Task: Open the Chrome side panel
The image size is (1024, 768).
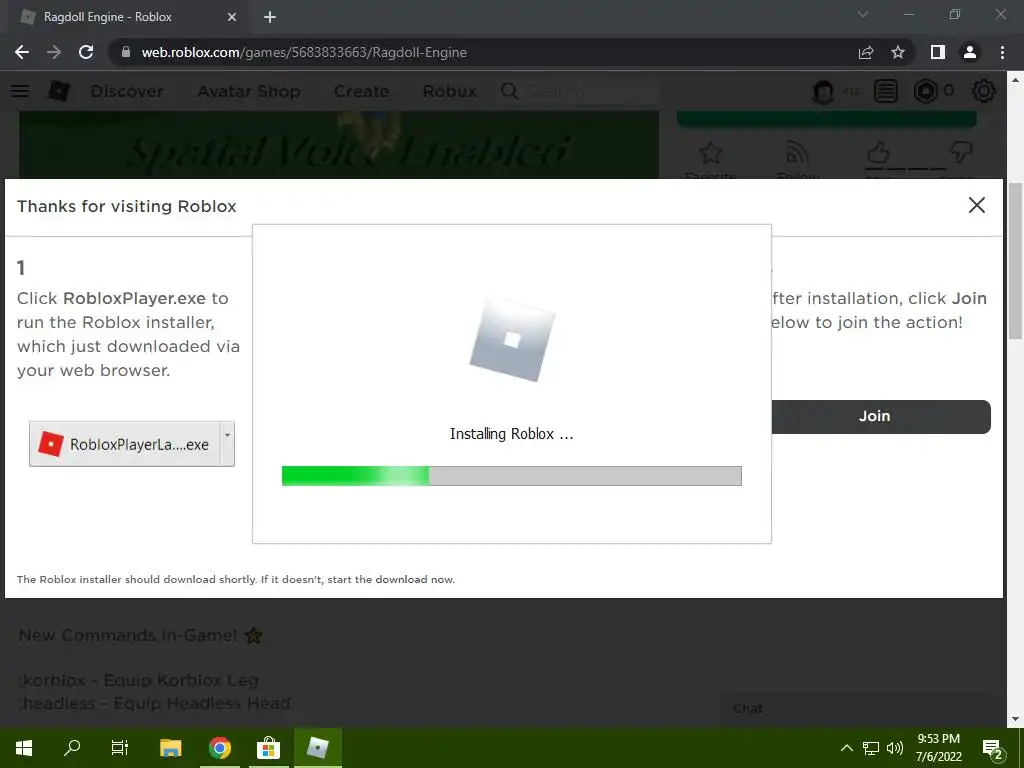Action: 938,52
